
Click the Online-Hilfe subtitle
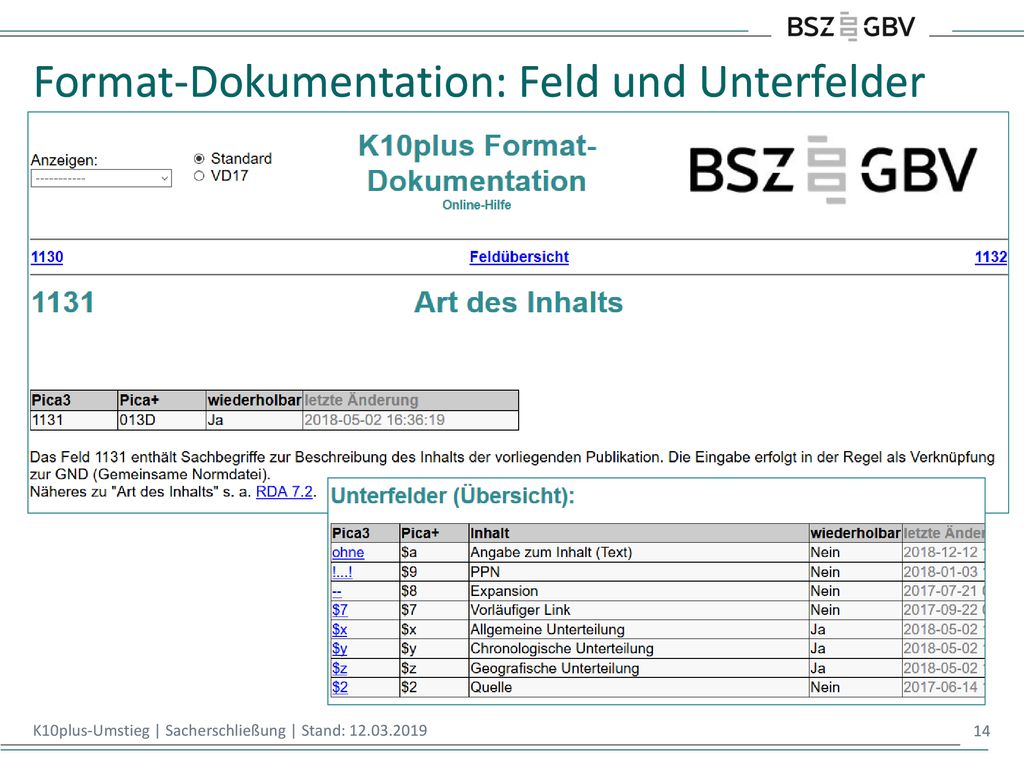477,205
